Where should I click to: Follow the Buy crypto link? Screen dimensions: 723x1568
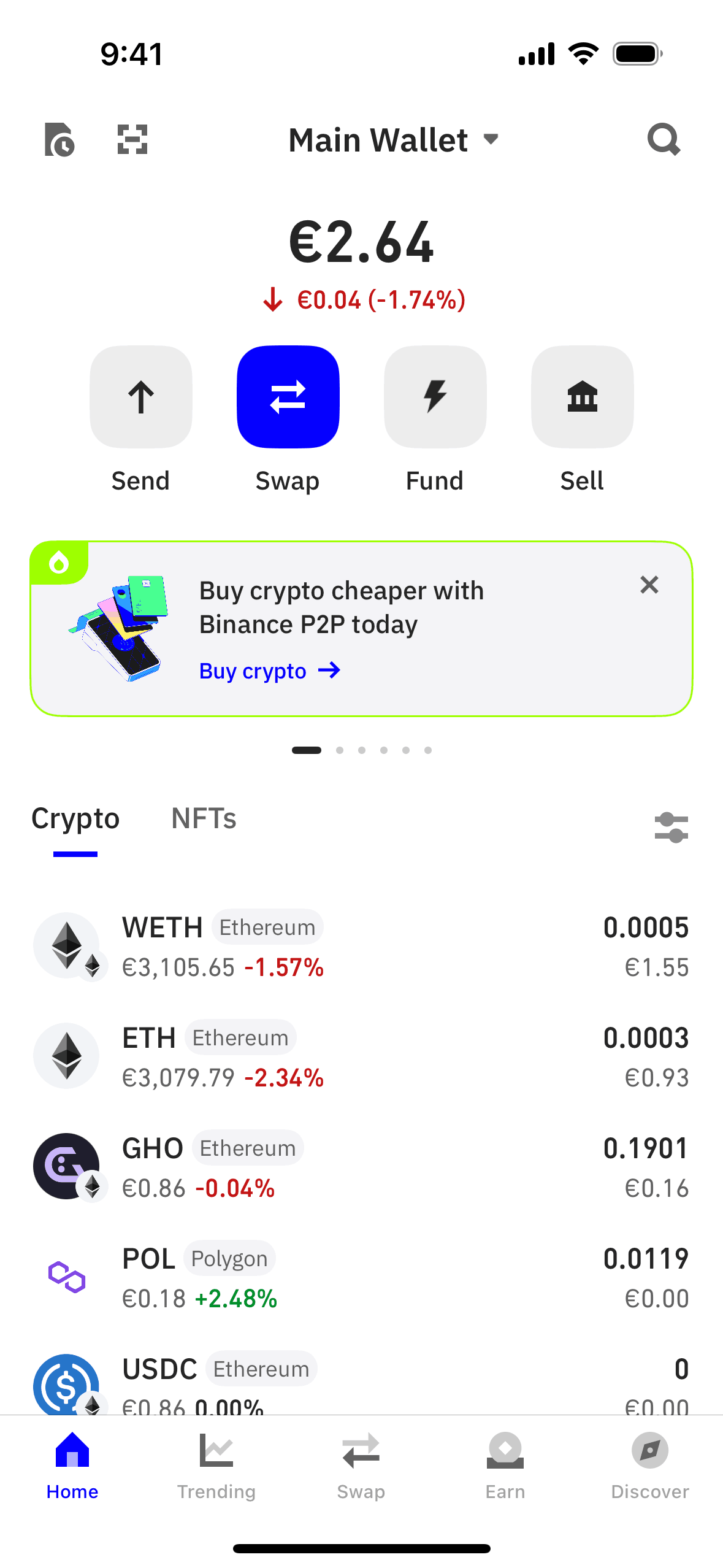click(x=269, y=671)
